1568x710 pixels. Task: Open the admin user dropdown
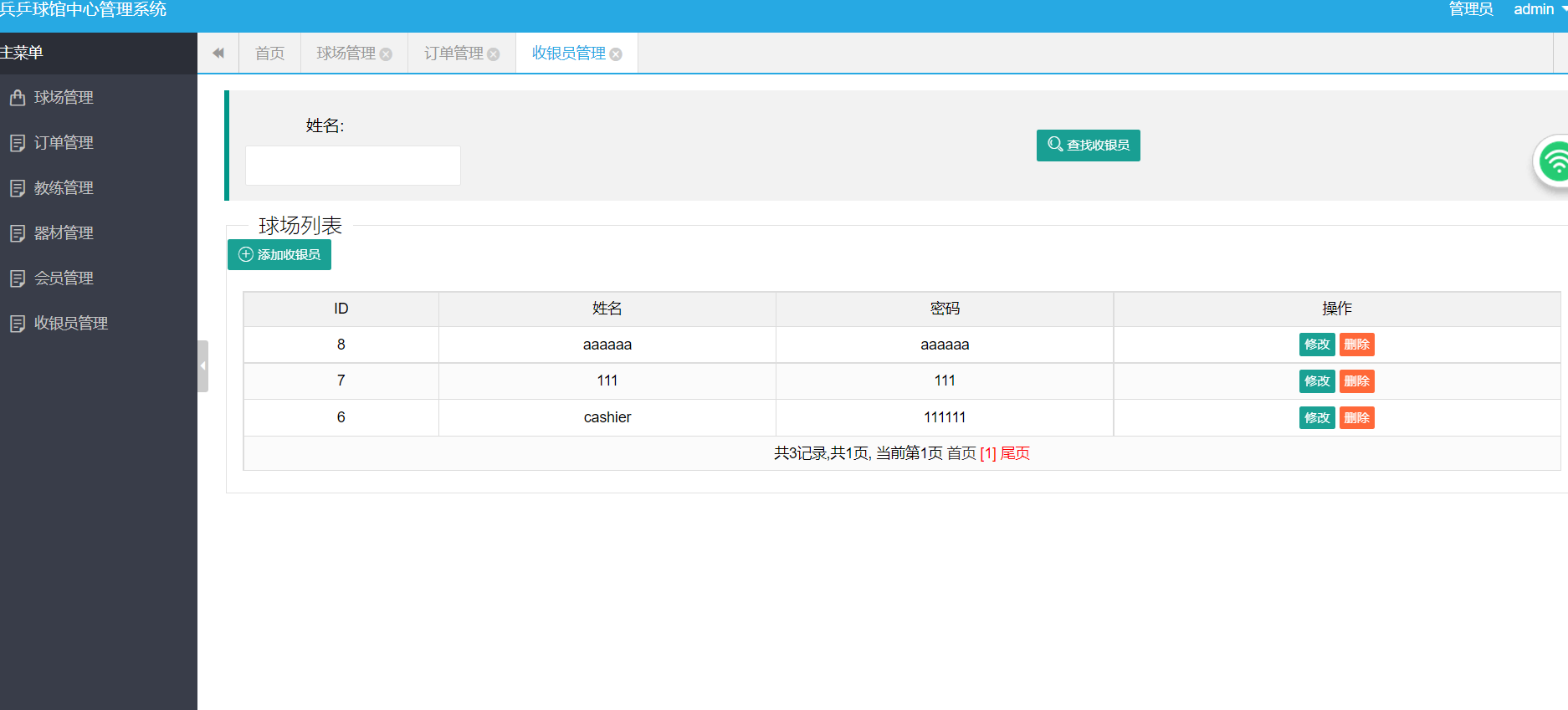(1538, 9)
